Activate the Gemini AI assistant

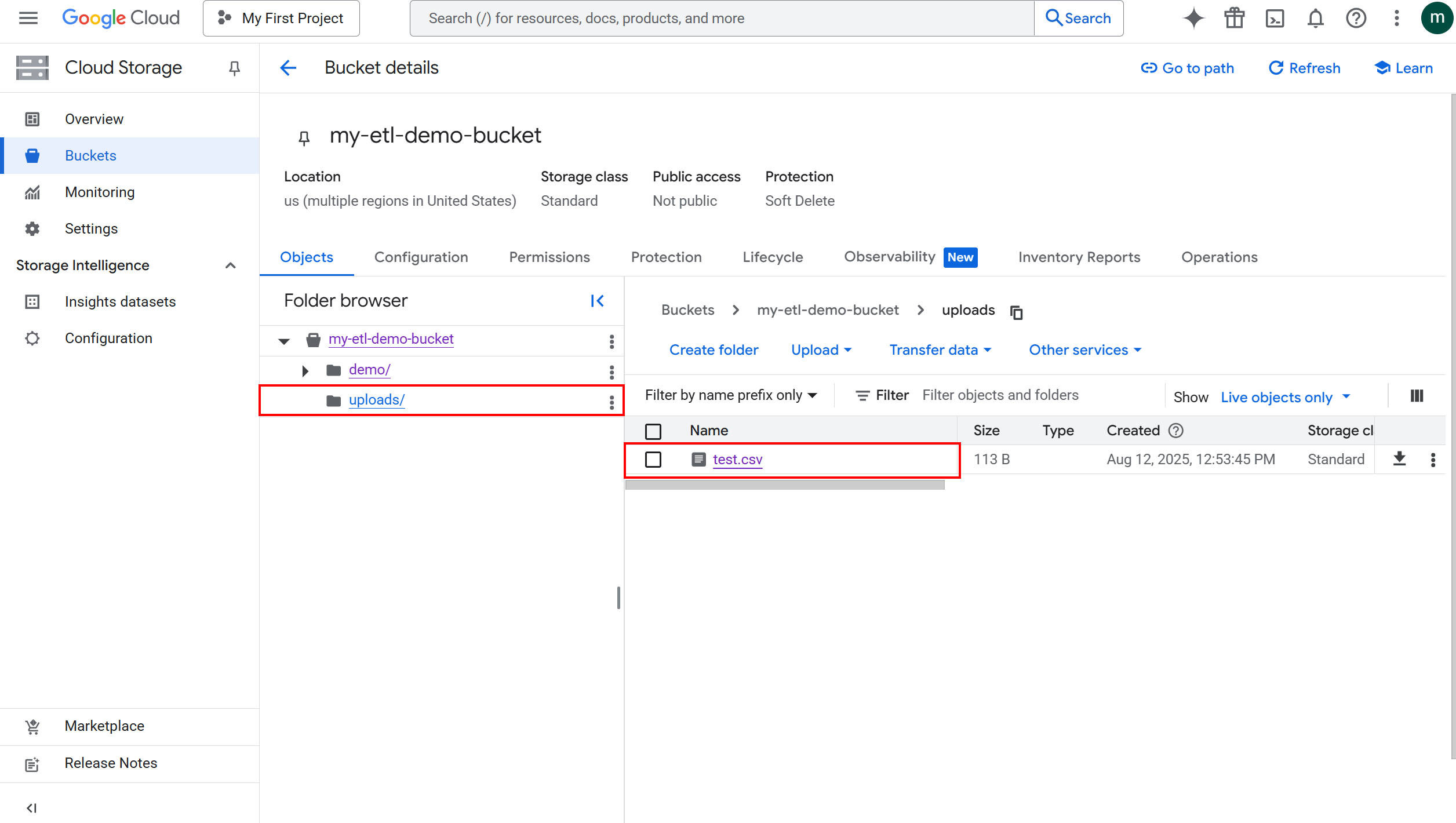coord(1193,18)
